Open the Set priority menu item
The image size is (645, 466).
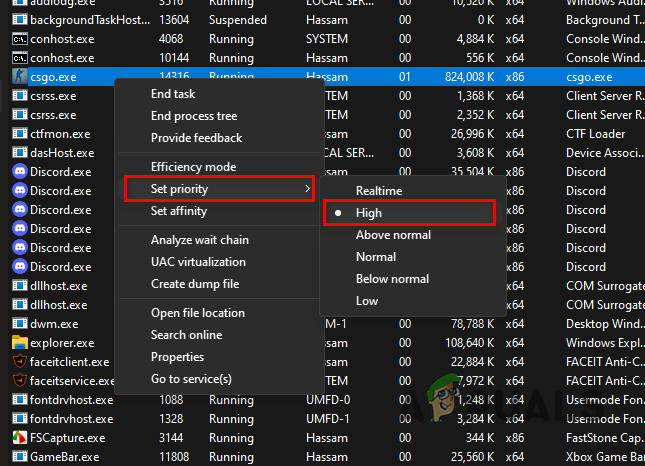pyautogui.click(x=219, y=189)
